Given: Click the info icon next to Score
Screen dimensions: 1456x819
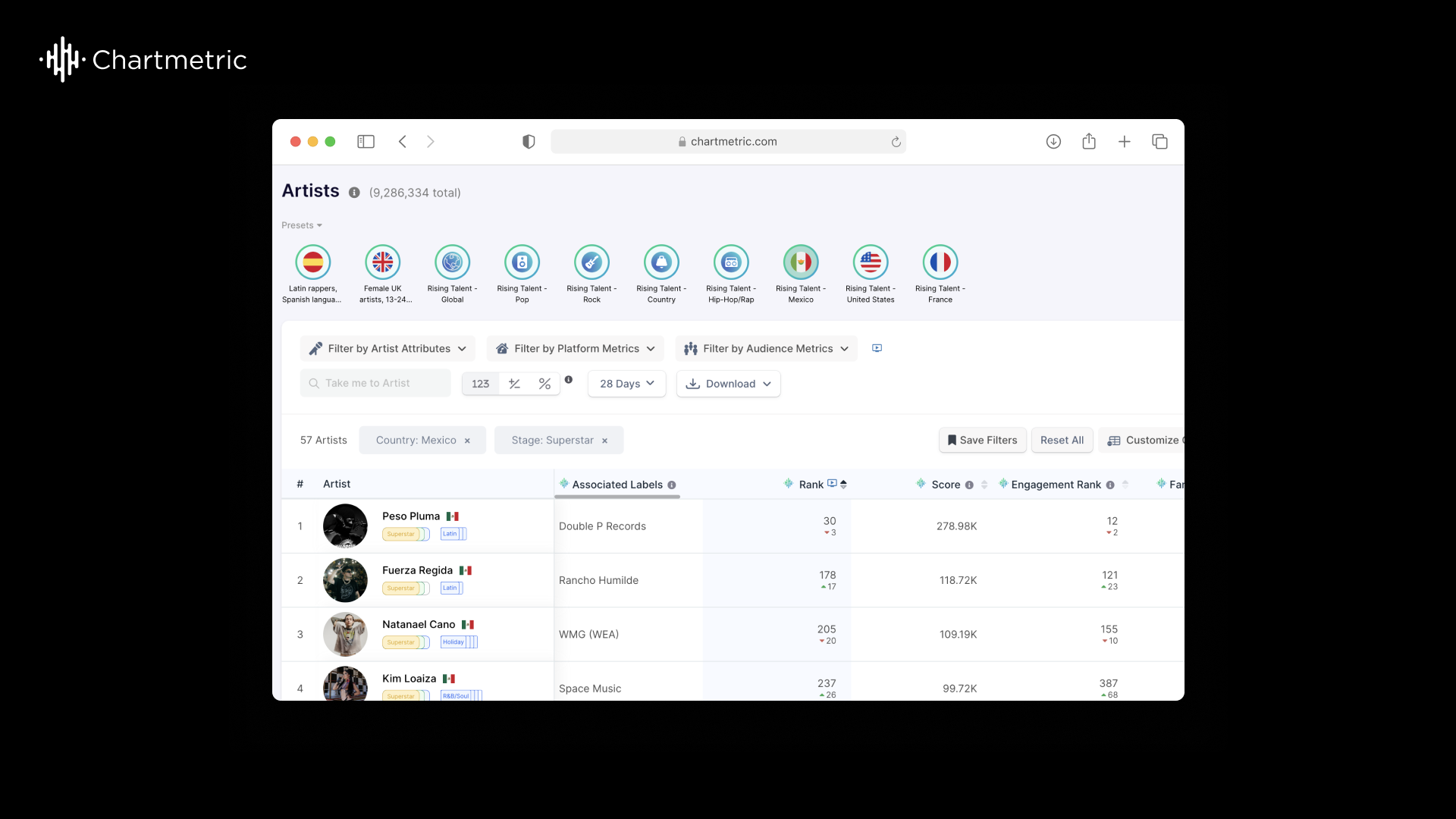Looking at the screenshot, I should coord(969,485).
